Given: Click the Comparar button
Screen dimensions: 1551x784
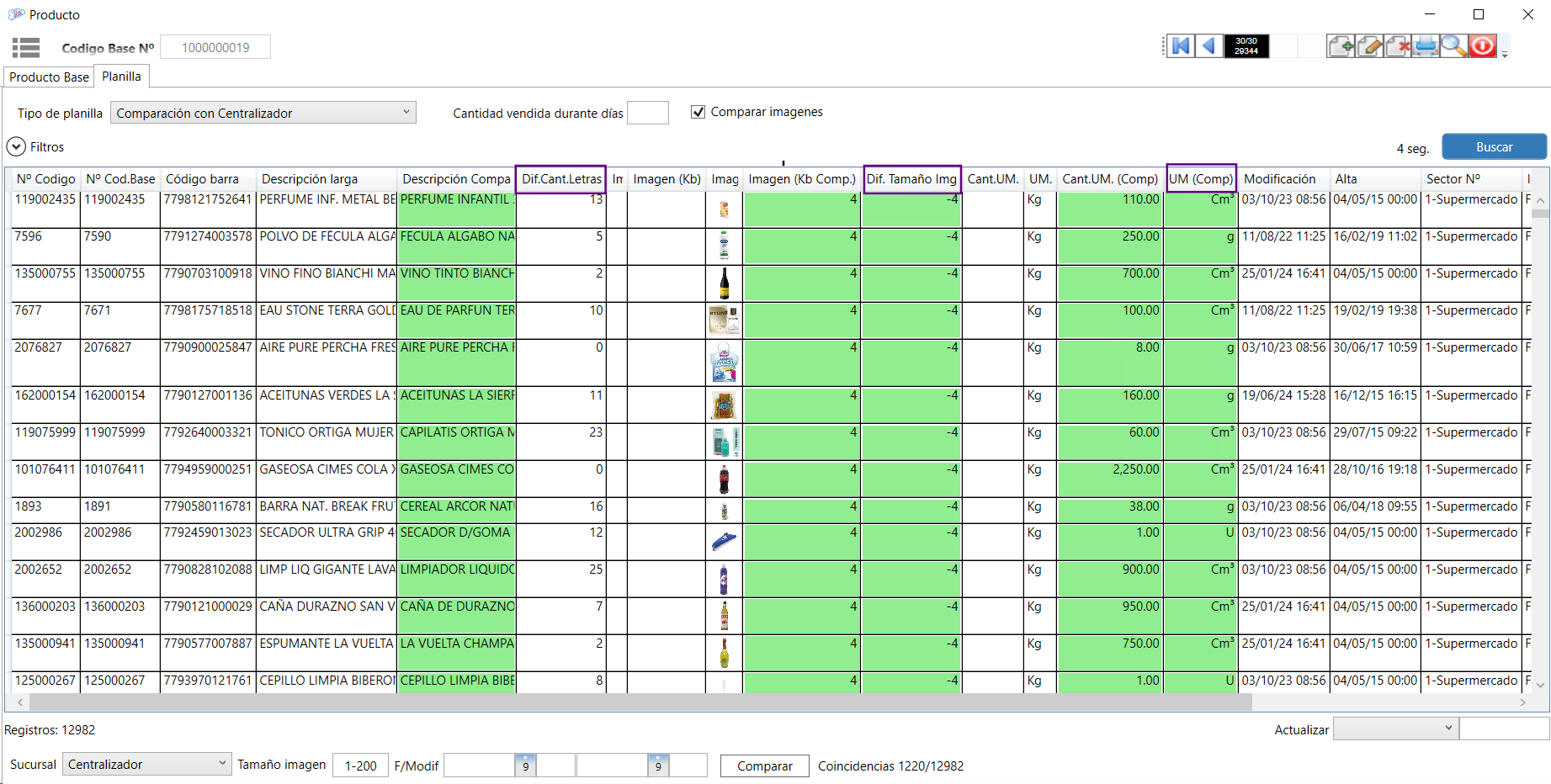Looking at the screenshot, I should coord(764,765).
